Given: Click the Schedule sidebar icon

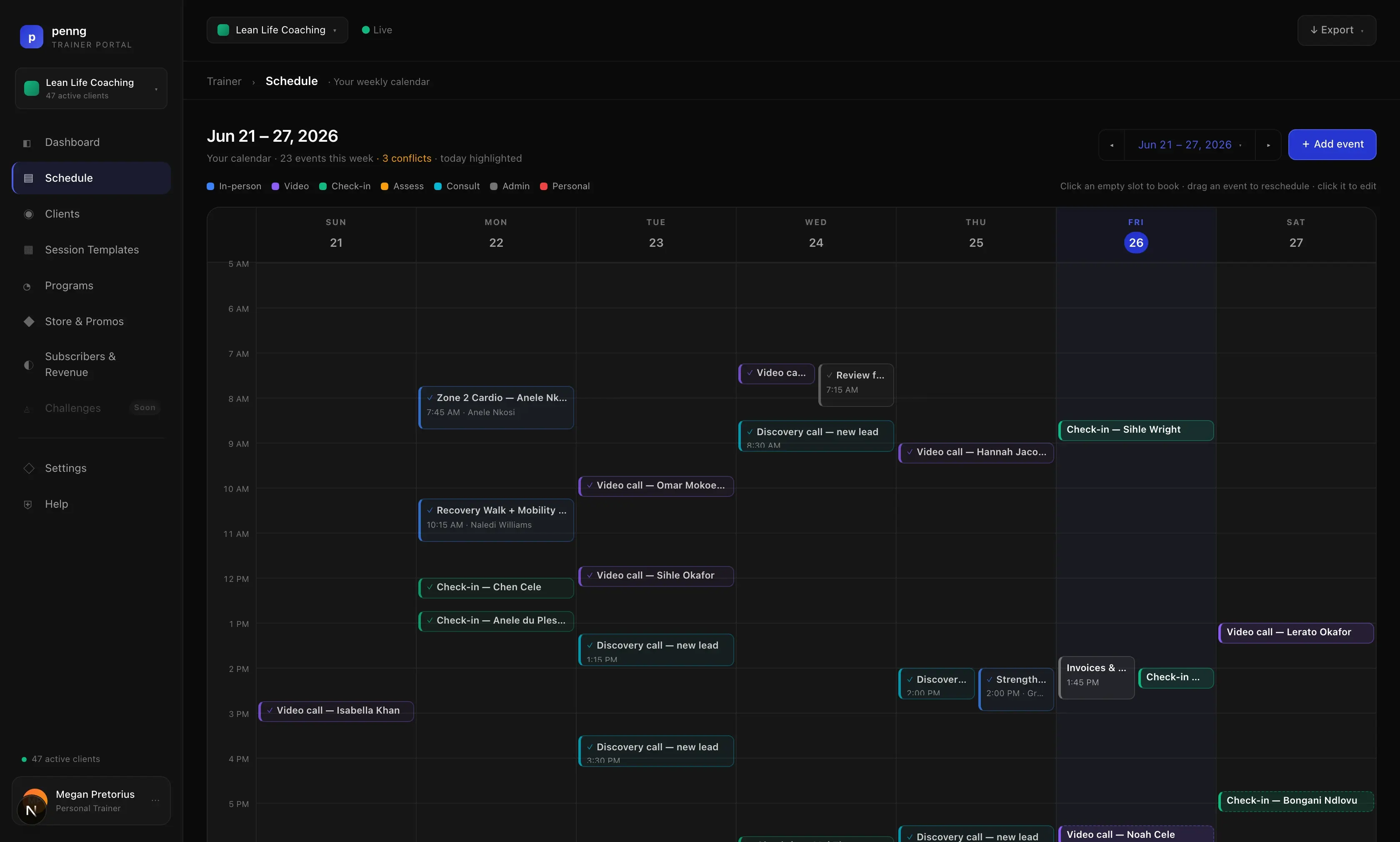Looking at the screenshot, I should point(28,178).
